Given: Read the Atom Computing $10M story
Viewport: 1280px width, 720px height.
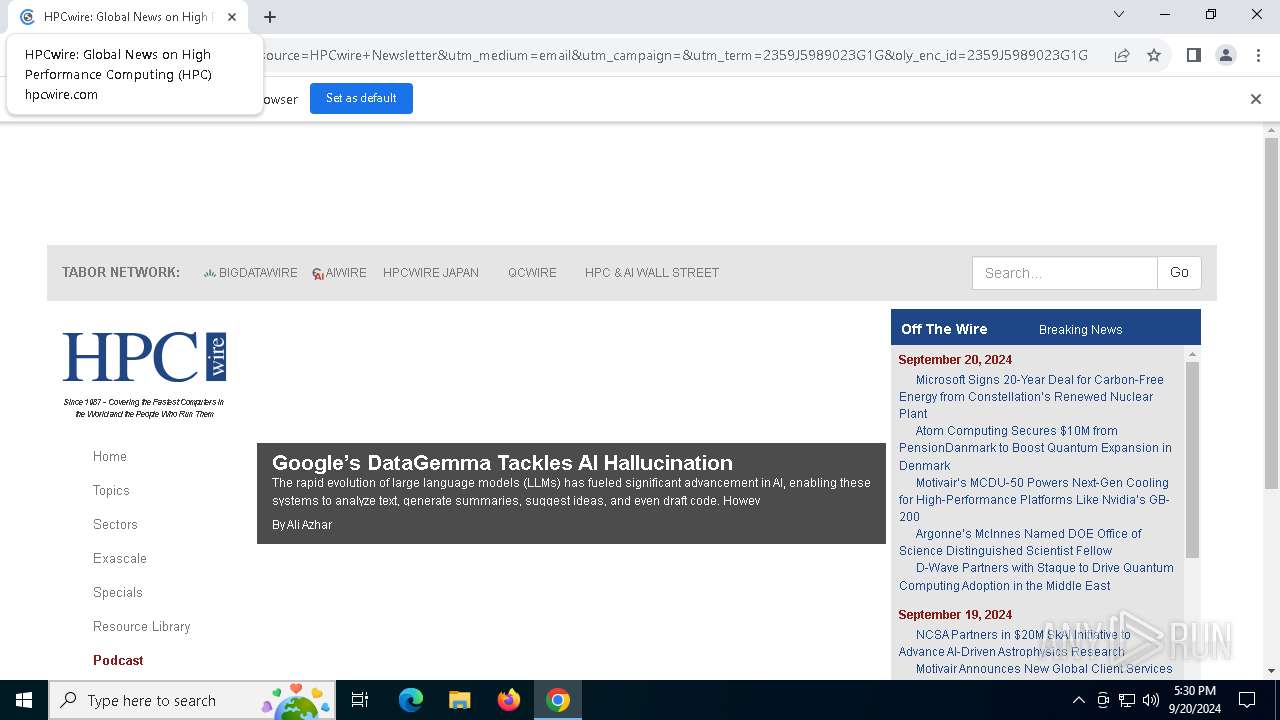Looking at the screenshot, I should [1035, 448].
